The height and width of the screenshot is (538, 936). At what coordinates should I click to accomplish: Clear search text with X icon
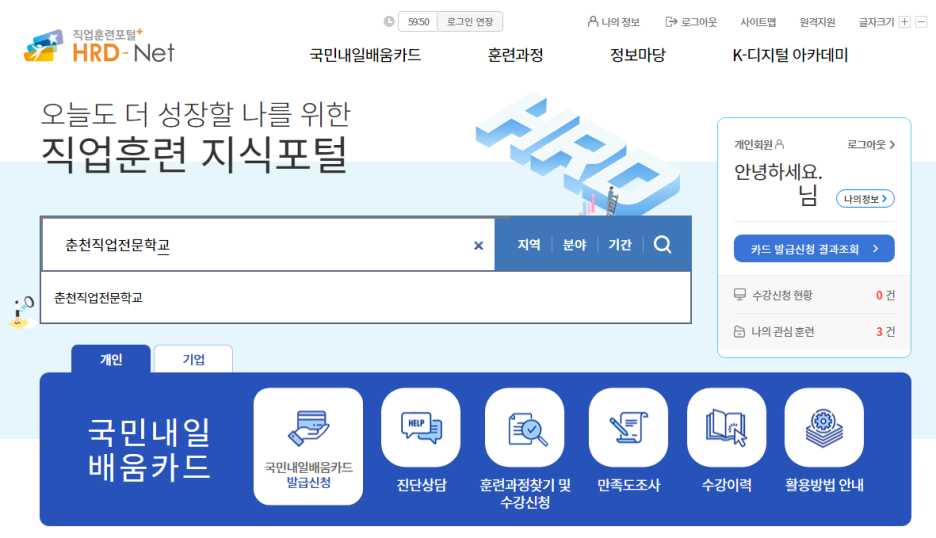pyautogui.click(x=478, y=245)
